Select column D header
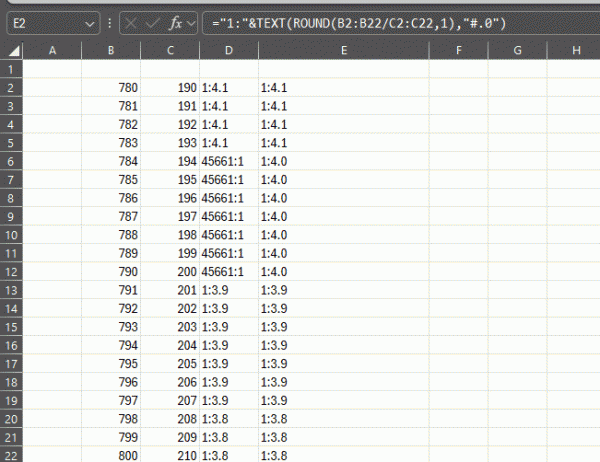 tap(229, 50)
